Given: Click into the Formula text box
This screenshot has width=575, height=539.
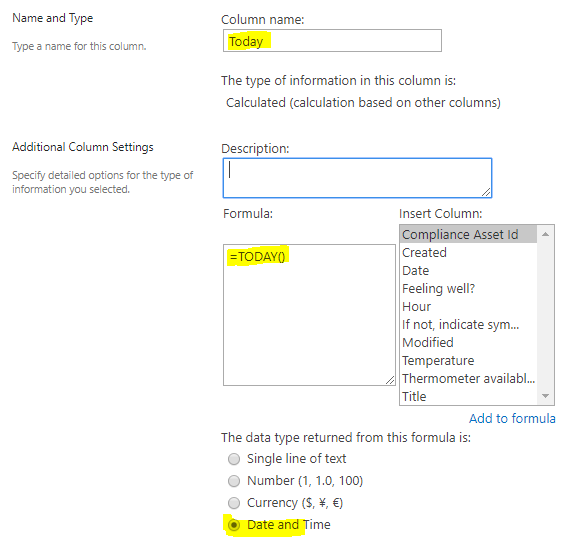Looking at the screenshot, I should 309,315.
